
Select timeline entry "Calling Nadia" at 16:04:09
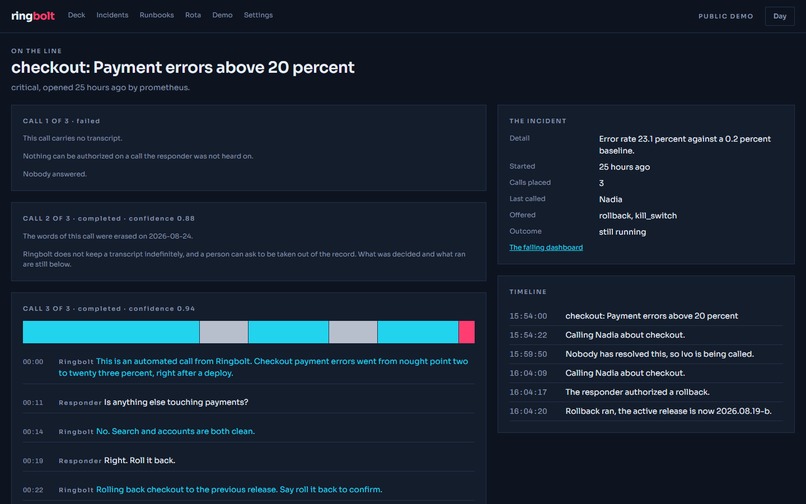646,373
